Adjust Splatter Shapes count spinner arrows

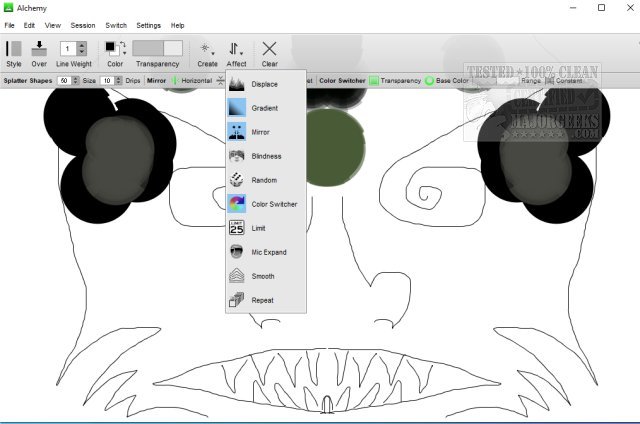(76, 81)
